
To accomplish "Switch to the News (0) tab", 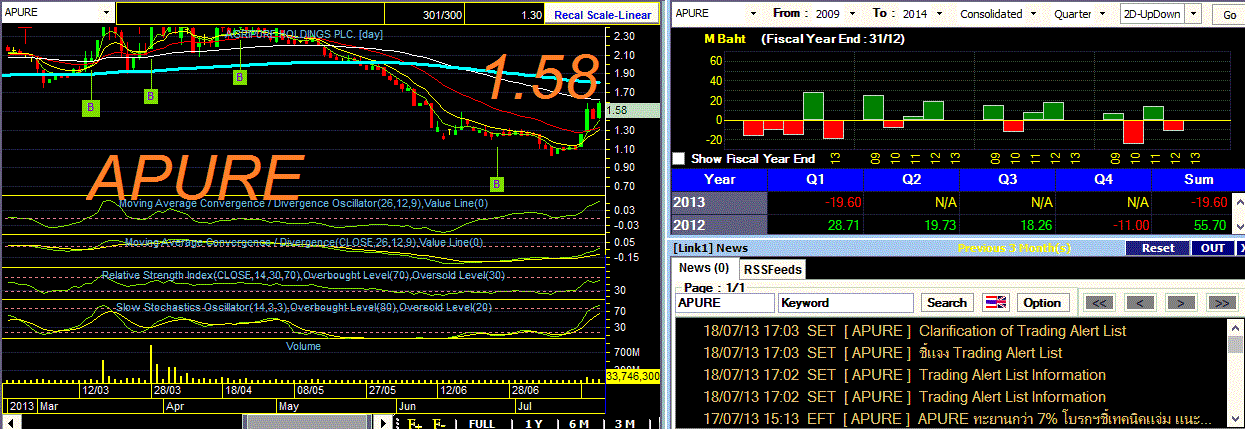I will pos(704,268).
